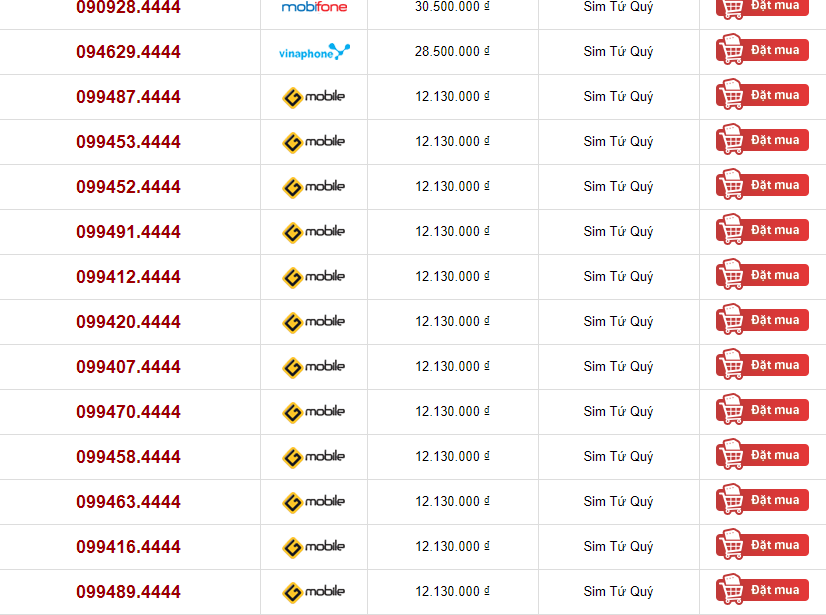Click cart icon for 099452.4444 row
Screen dimensions: 826x615
tap(731, 184)
